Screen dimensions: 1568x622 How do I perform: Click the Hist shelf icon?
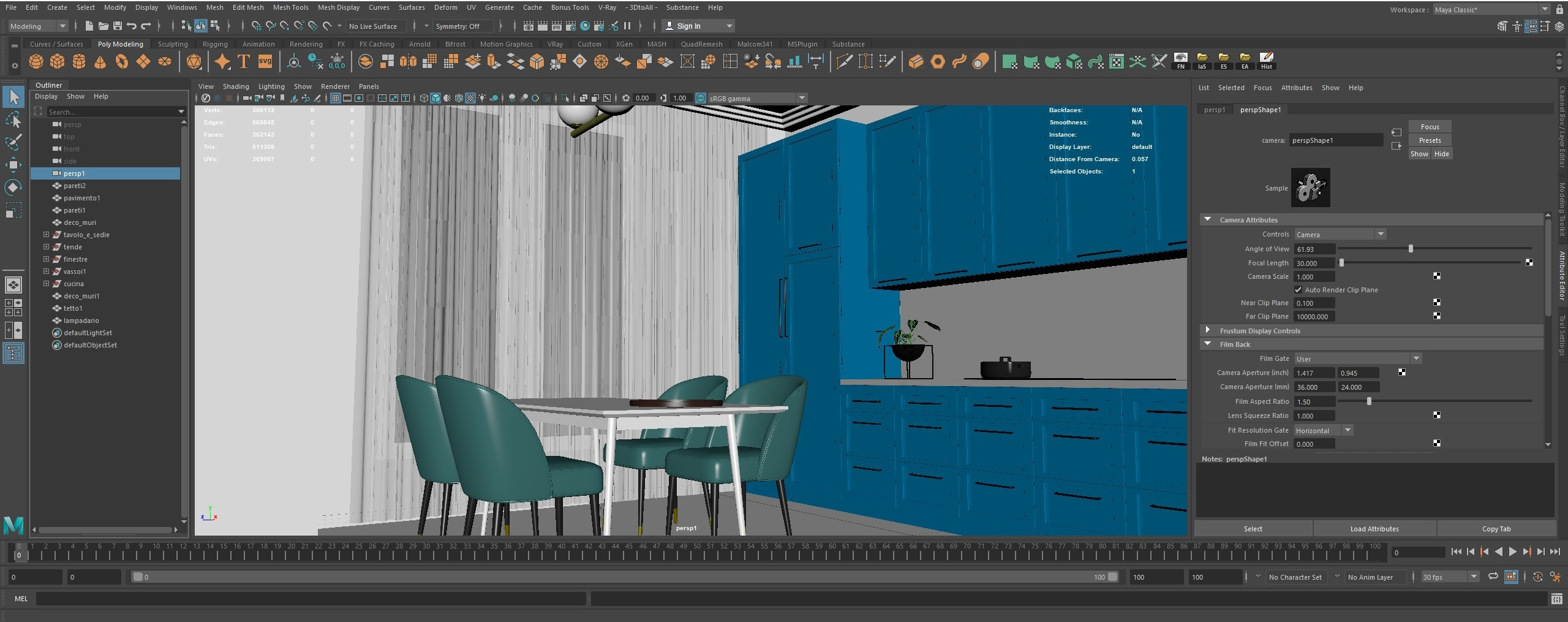coord(1266,61)
